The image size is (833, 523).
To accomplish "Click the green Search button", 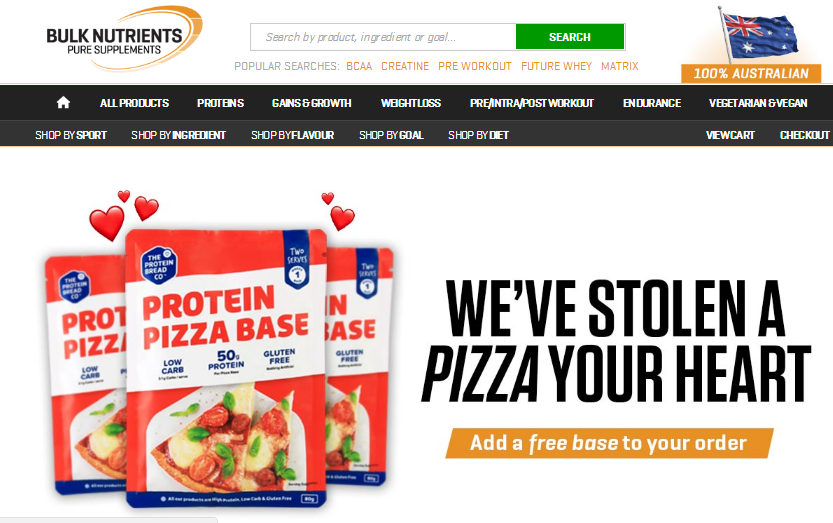I will 570,37.
